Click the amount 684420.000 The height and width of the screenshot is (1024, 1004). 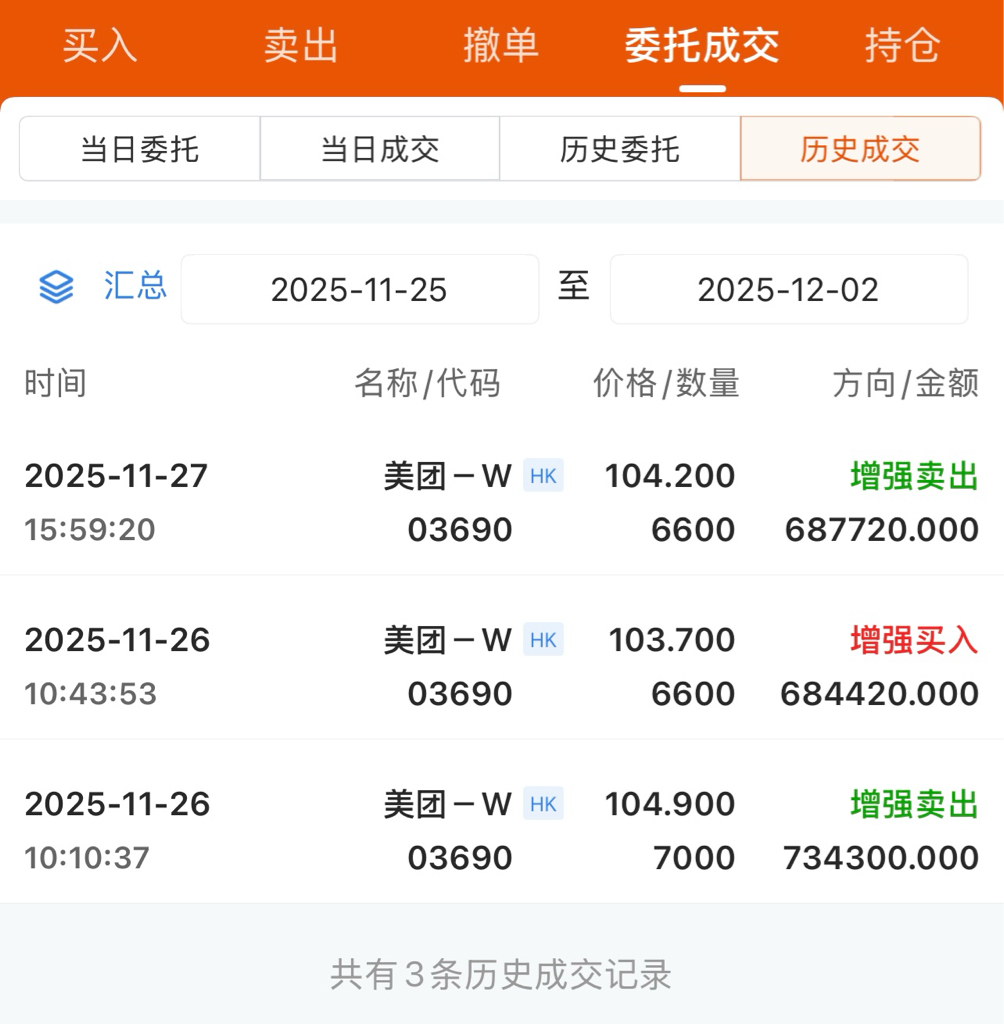click(x=880, y=694)
